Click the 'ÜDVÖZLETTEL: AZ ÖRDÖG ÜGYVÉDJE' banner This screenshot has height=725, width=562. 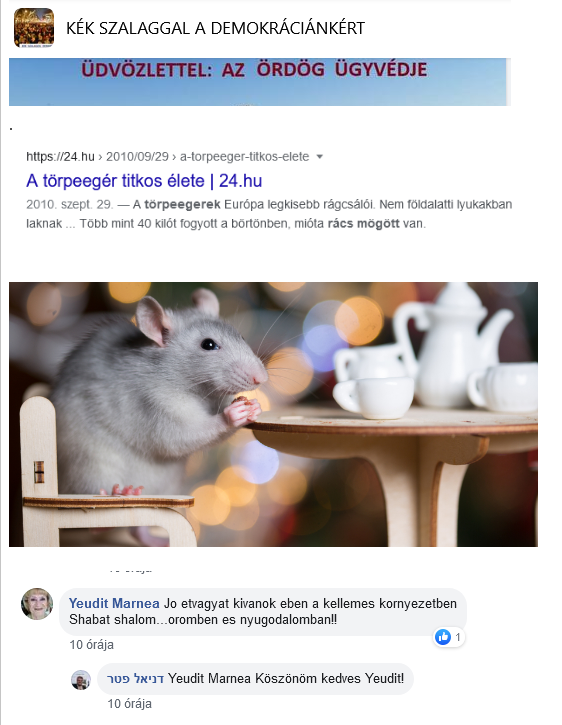click(258, 82)
